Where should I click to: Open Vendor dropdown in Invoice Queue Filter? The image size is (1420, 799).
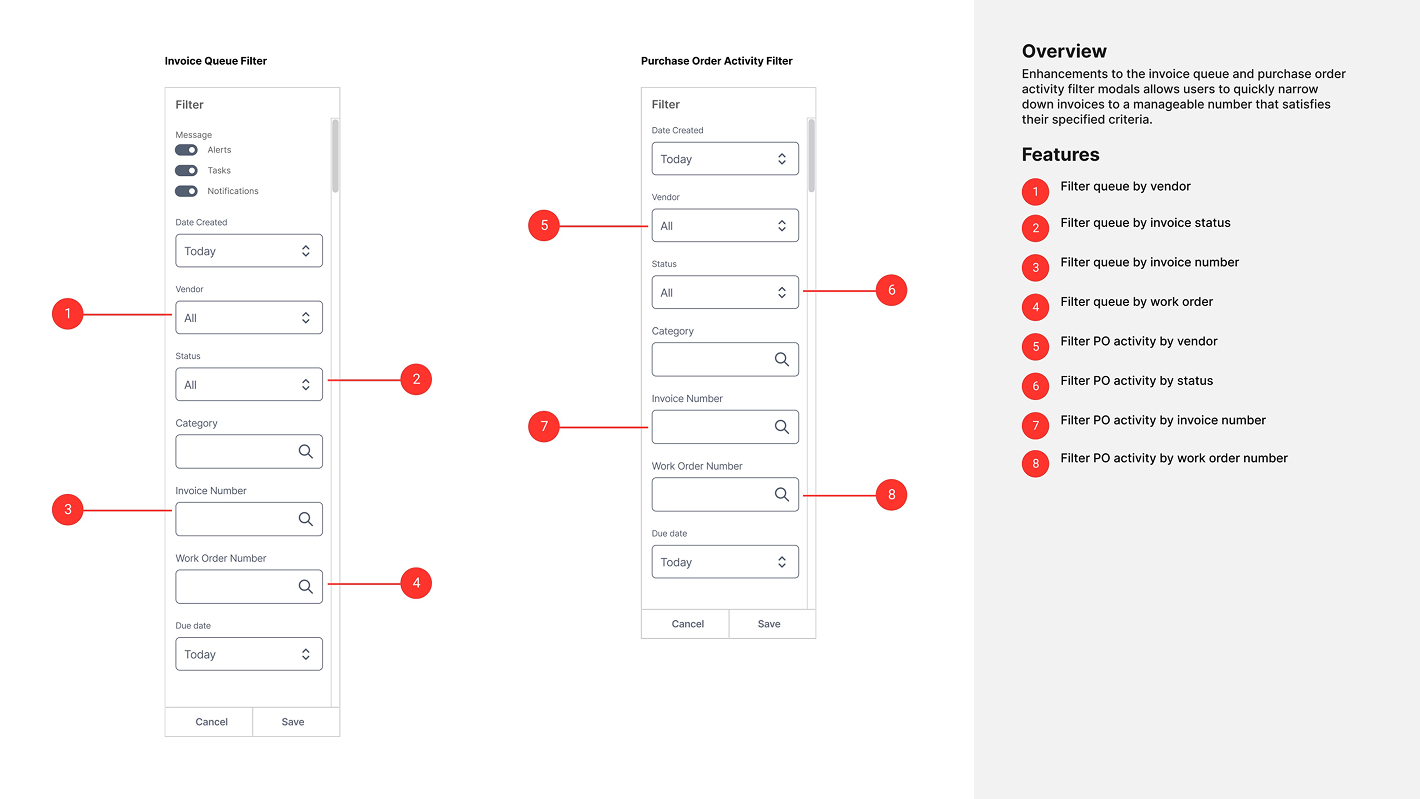[x=249, y=318]
